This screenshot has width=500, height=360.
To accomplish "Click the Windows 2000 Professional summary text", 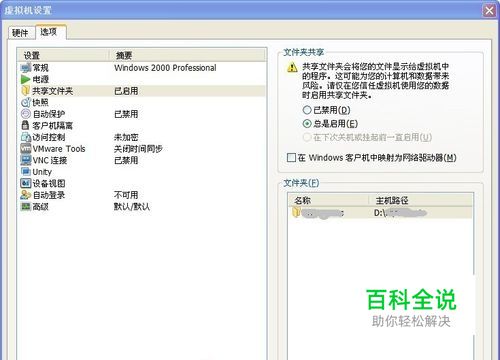I will (165, 68).
